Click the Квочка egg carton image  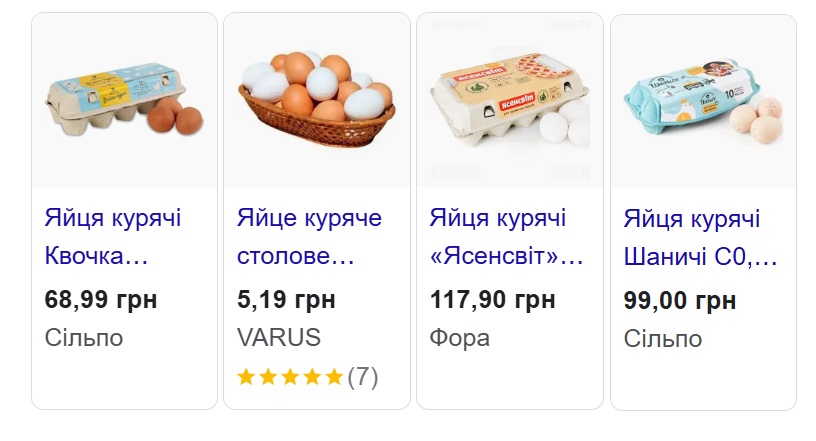[x=125, y=100]
